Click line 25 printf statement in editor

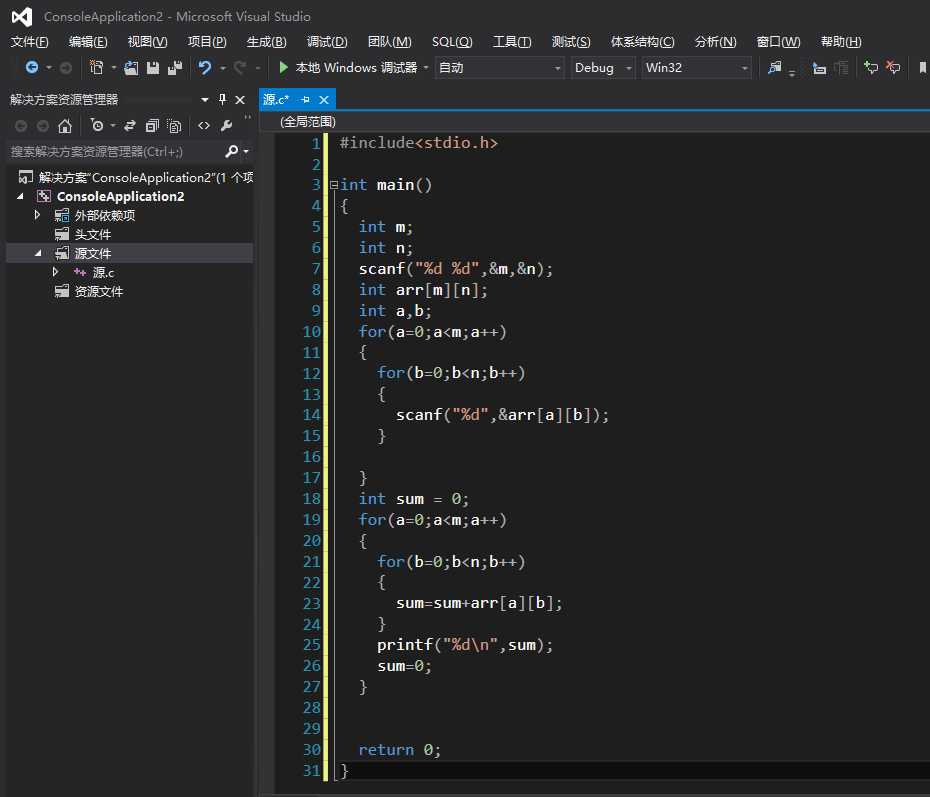[x=464, y=645]
